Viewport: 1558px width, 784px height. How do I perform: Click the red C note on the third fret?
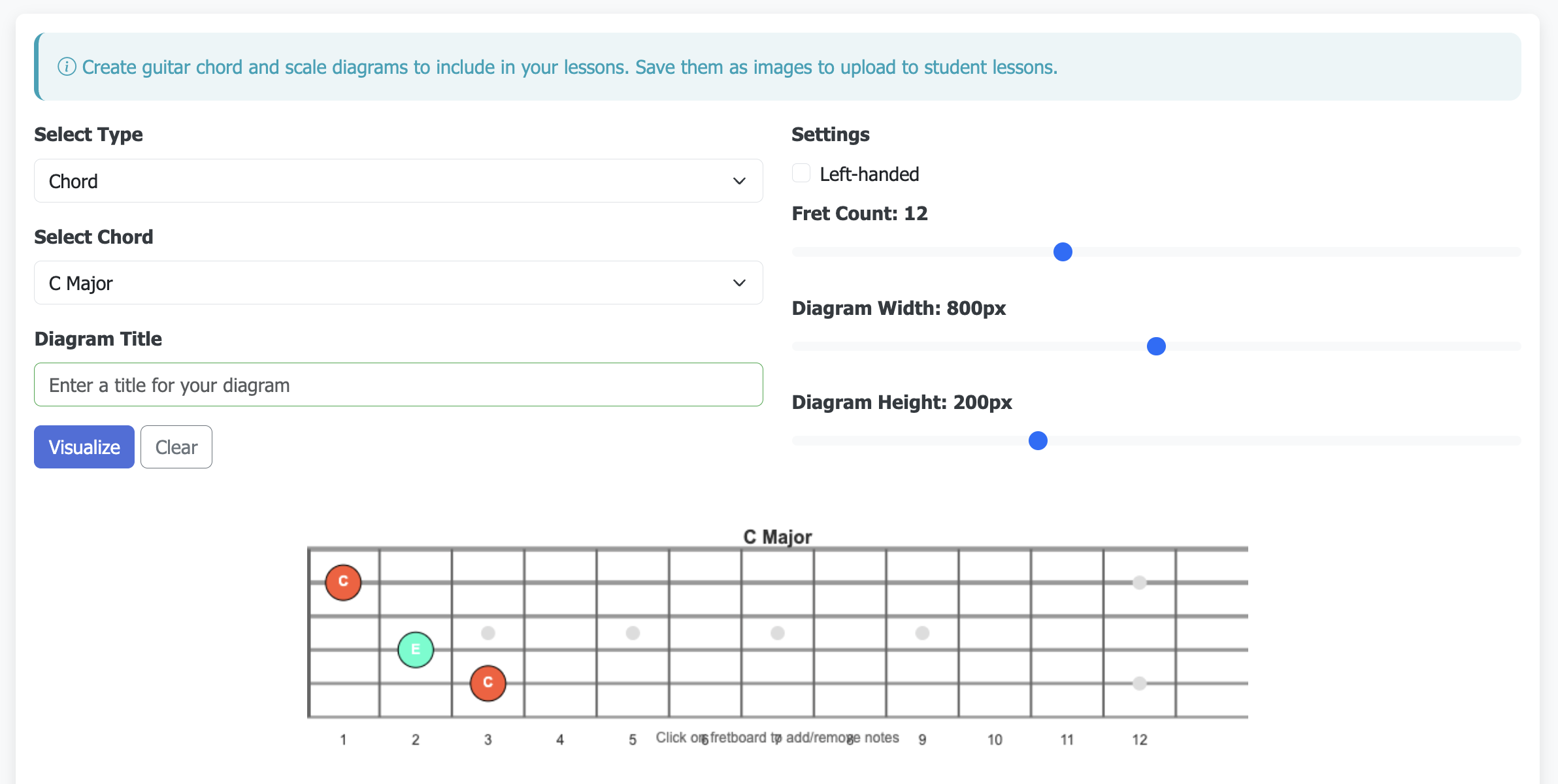(x=488, y=683)
